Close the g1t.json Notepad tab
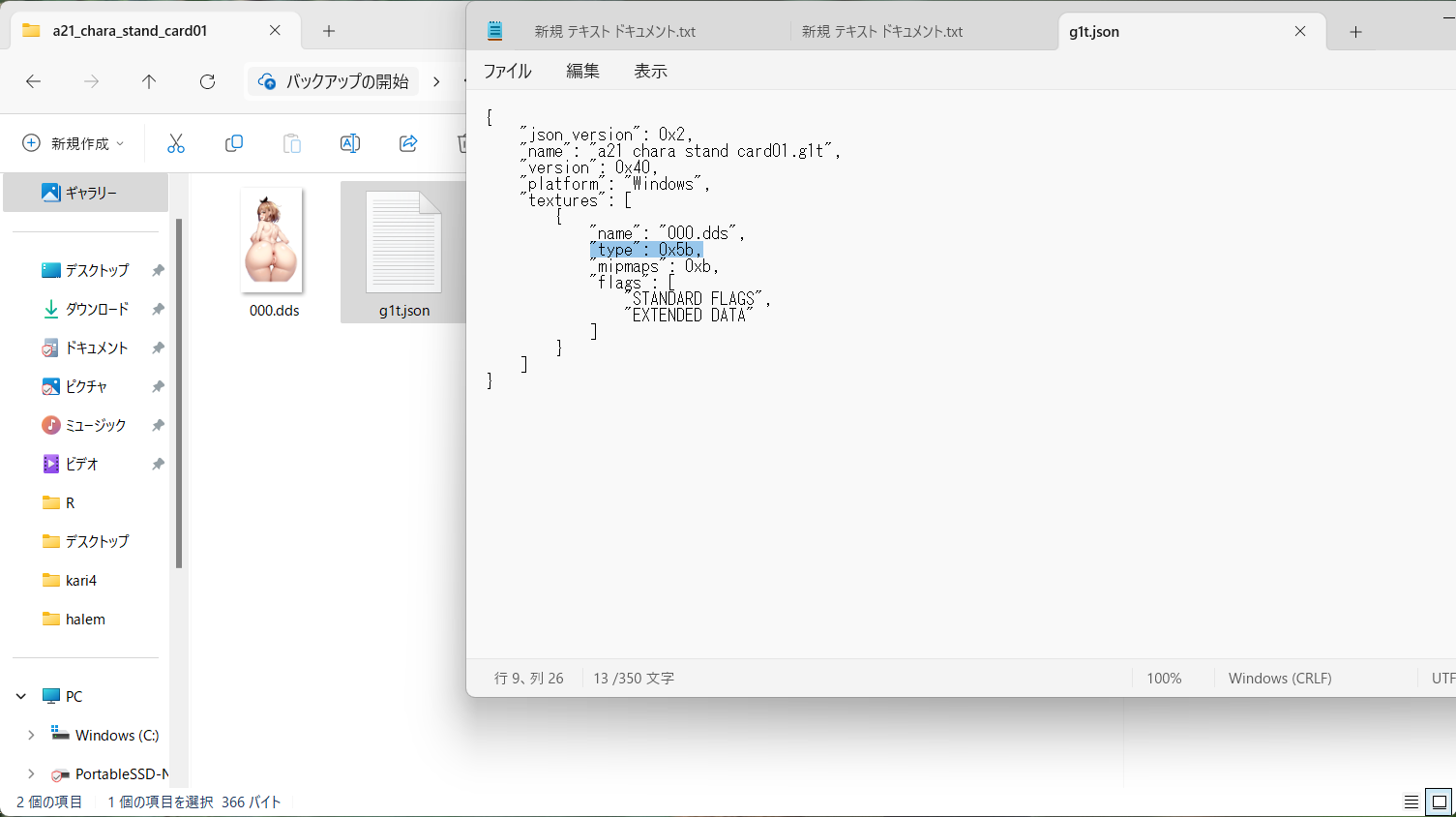Viewport: 1456px width, 817px height. pos(1300,31)
